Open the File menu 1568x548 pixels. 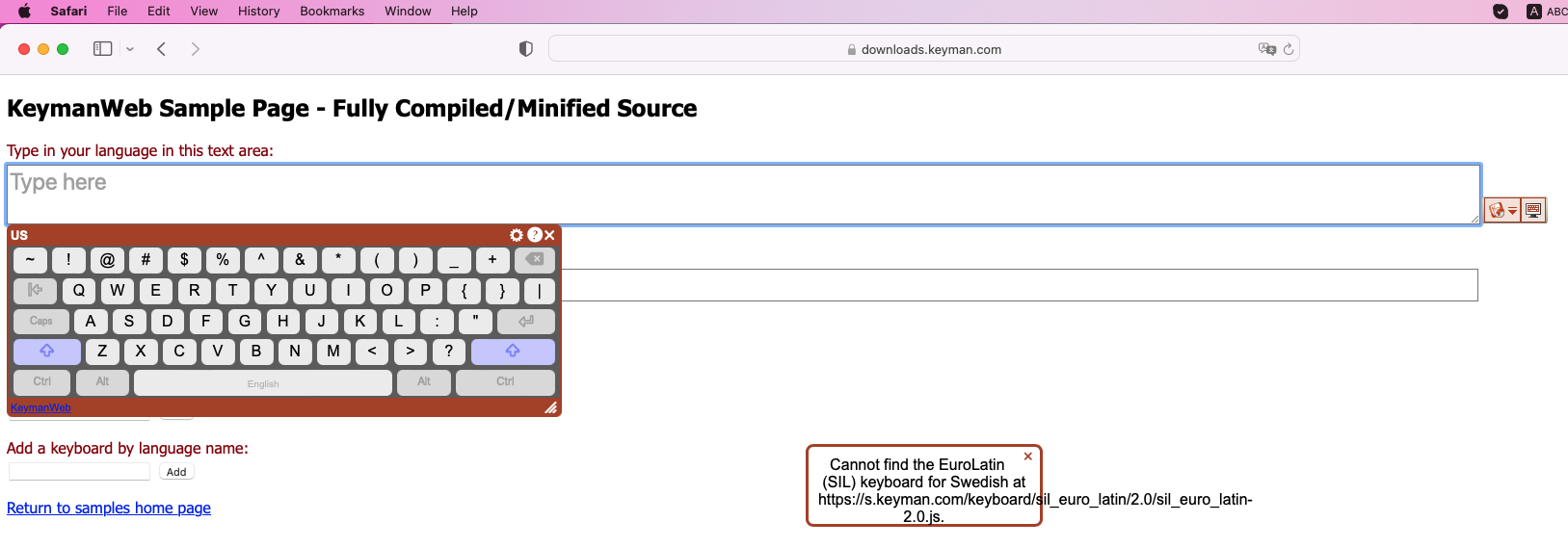pos(118,12)
